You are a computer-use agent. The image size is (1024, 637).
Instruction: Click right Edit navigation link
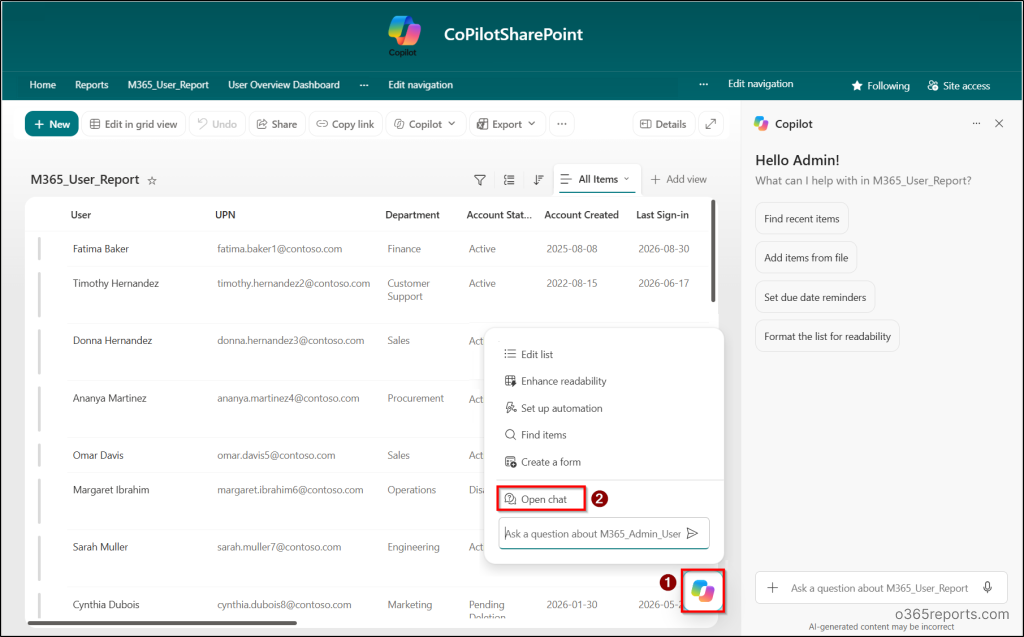pyautogui.click(x=760, y=84)
